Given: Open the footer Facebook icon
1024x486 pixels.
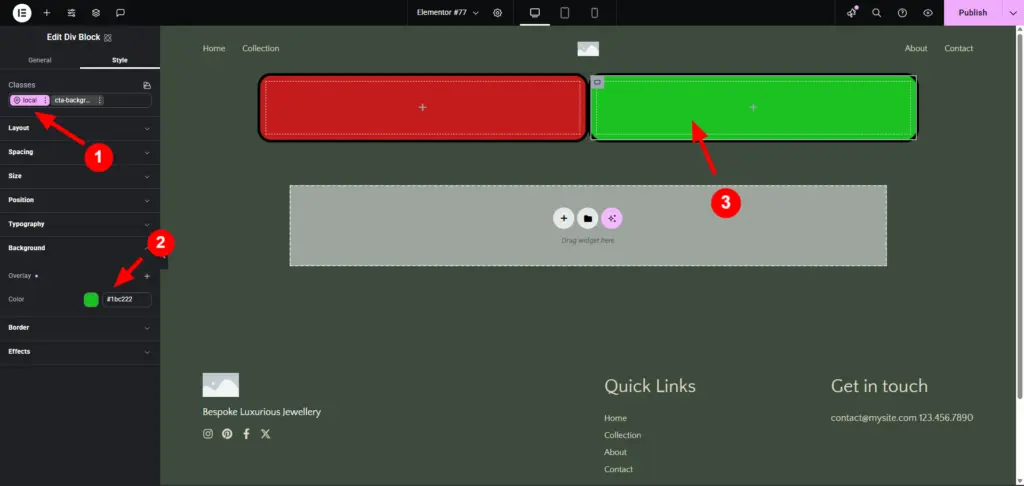Looking at the screenshot, I should click(246, 434).
